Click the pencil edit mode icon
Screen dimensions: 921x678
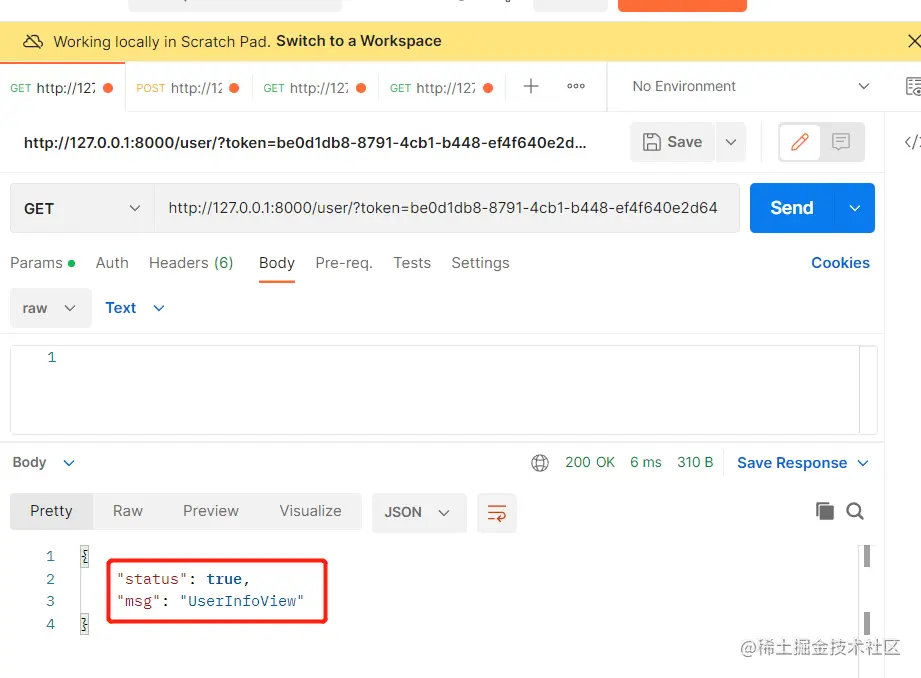point(799,142)
